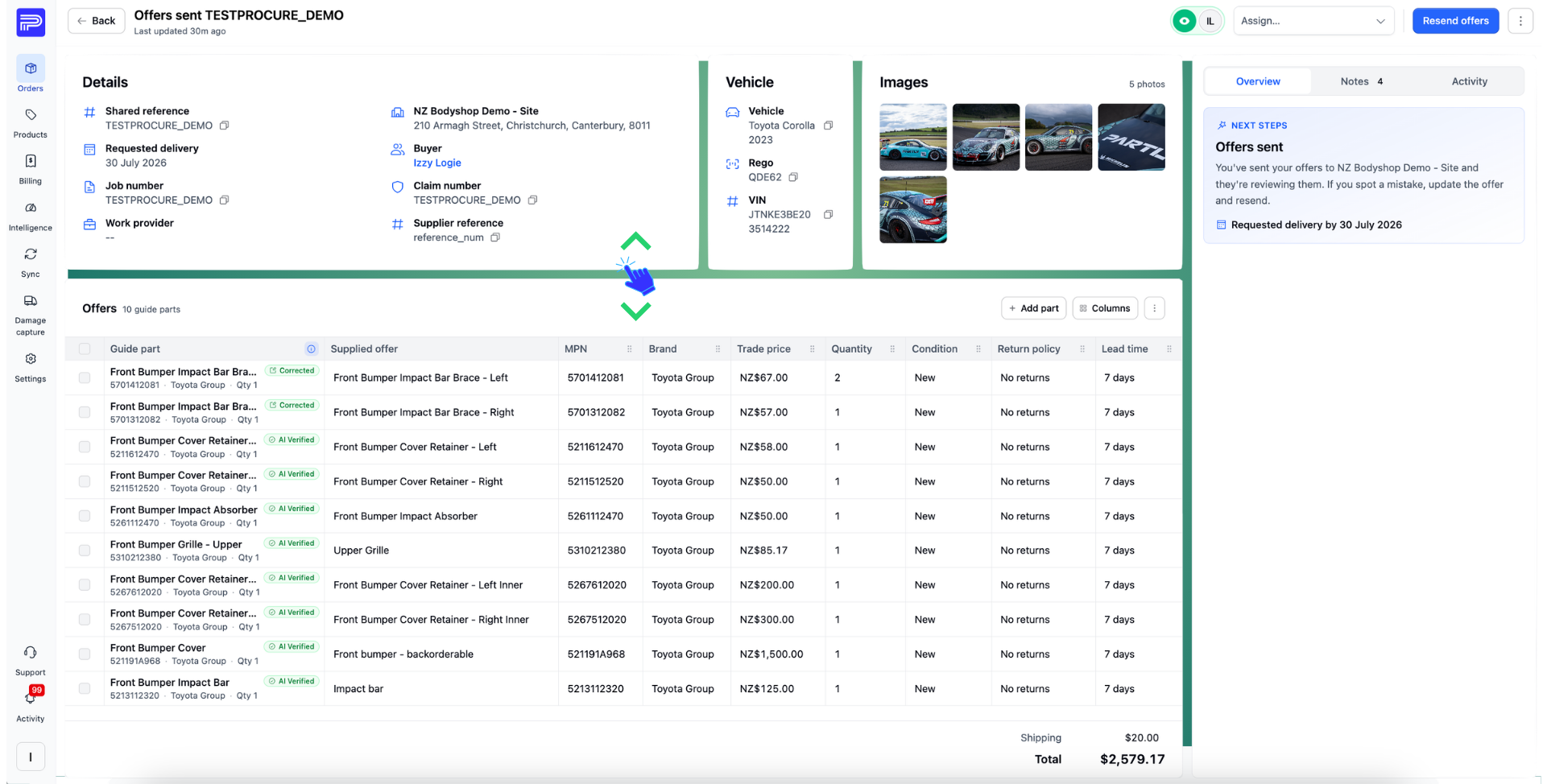Copy the Claim number value
1543x784 pixels.
[532, 200]
